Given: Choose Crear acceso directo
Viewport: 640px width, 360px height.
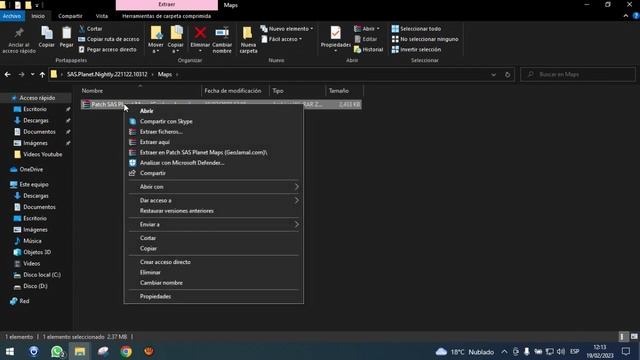Looking at the screenshot, I should (213, 262).
